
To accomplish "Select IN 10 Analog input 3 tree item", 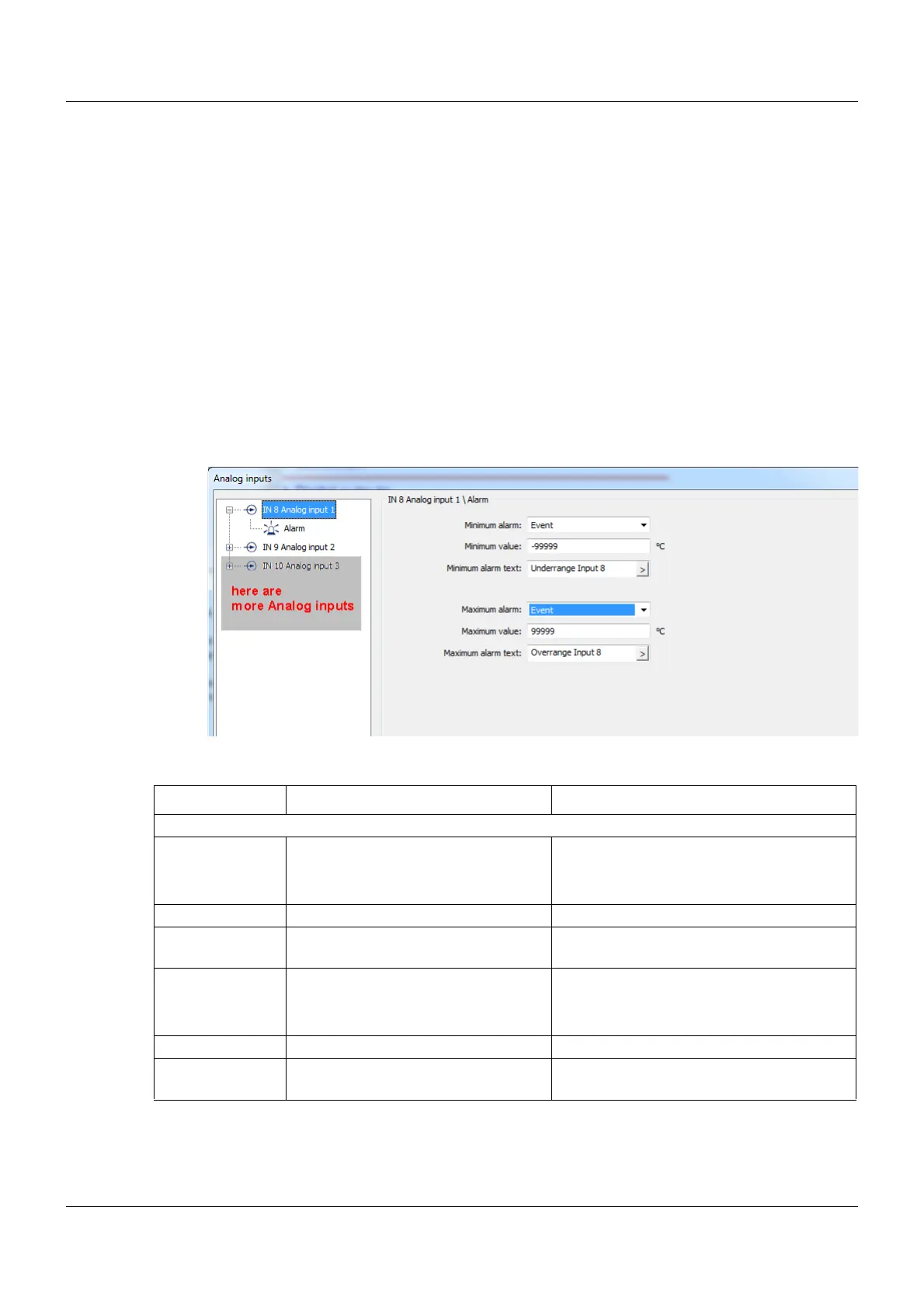I will pyautogui.click(x=301, y=566).
